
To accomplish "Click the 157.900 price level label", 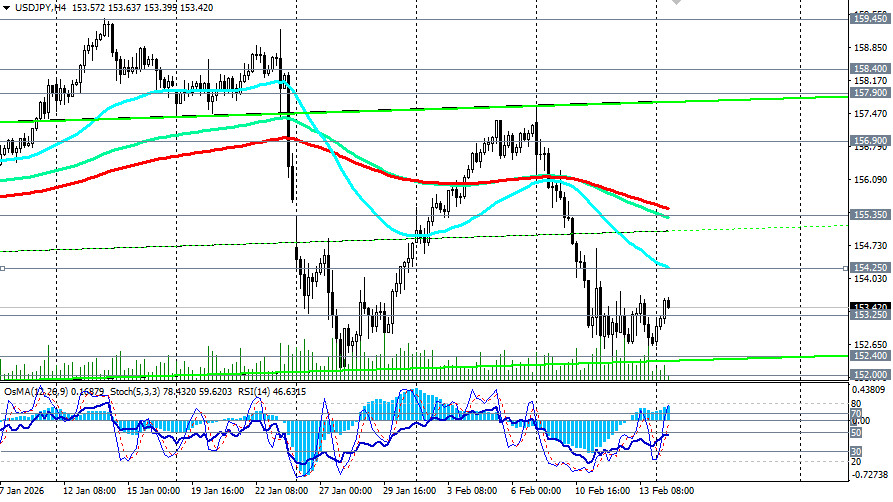I will 869,93.
